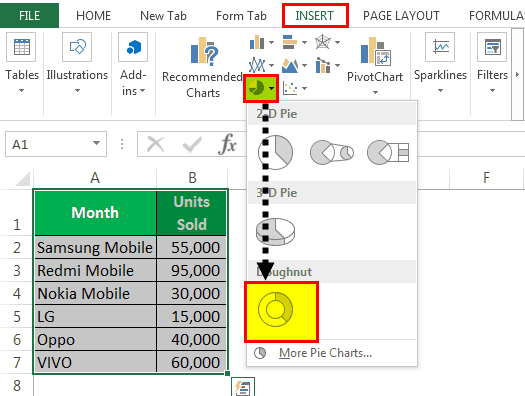The width and height of the screenshot is (525, 396).
Task: Expand Filters dropdown arrow
Action: 492,91
